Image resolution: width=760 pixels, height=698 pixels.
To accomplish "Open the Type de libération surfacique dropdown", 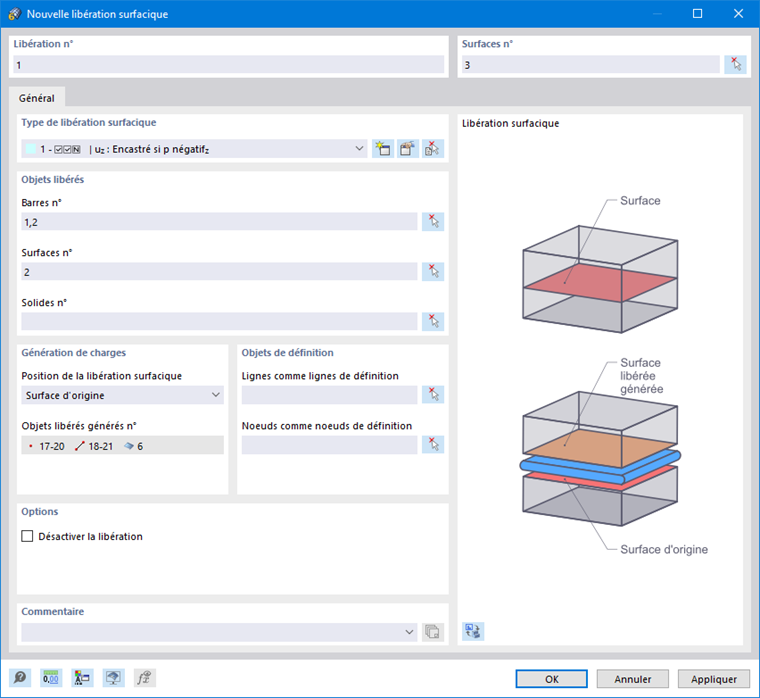I will click(x=194, y=149).
